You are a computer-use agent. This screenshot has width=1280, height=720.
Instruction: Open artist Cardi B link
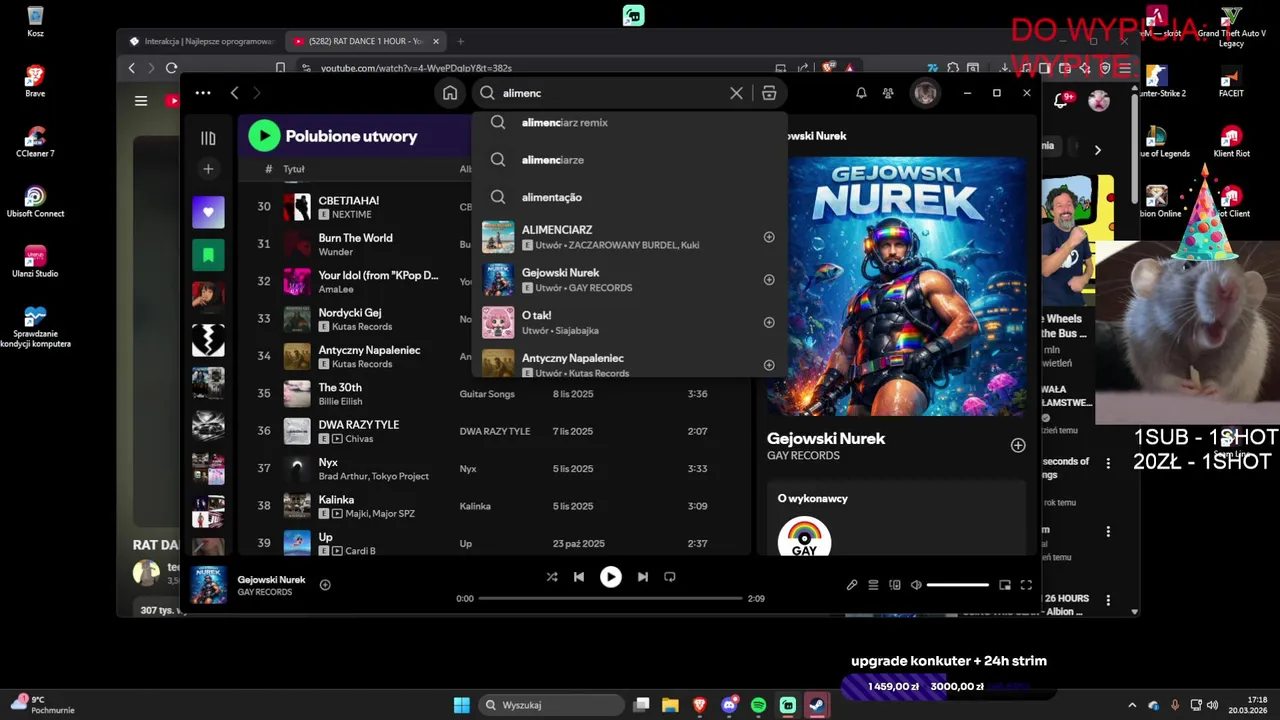pos(360,551)
